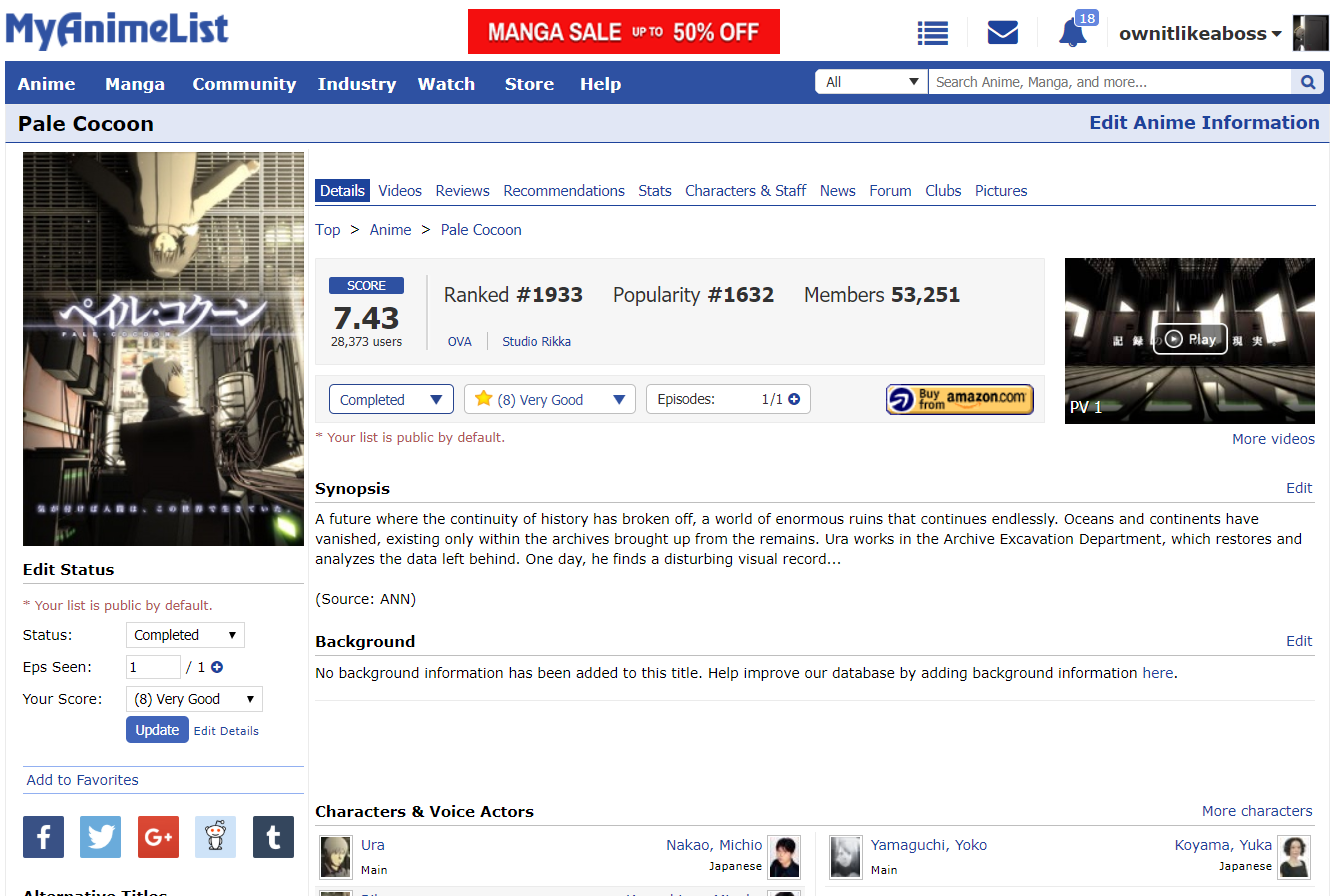Click the Manga Sale 50% off banner

[624, 32]
